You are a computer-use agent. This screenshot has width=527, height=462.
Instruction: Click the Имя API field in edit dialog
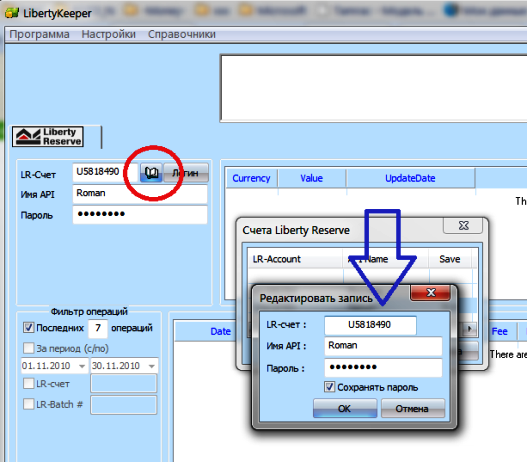383,346
